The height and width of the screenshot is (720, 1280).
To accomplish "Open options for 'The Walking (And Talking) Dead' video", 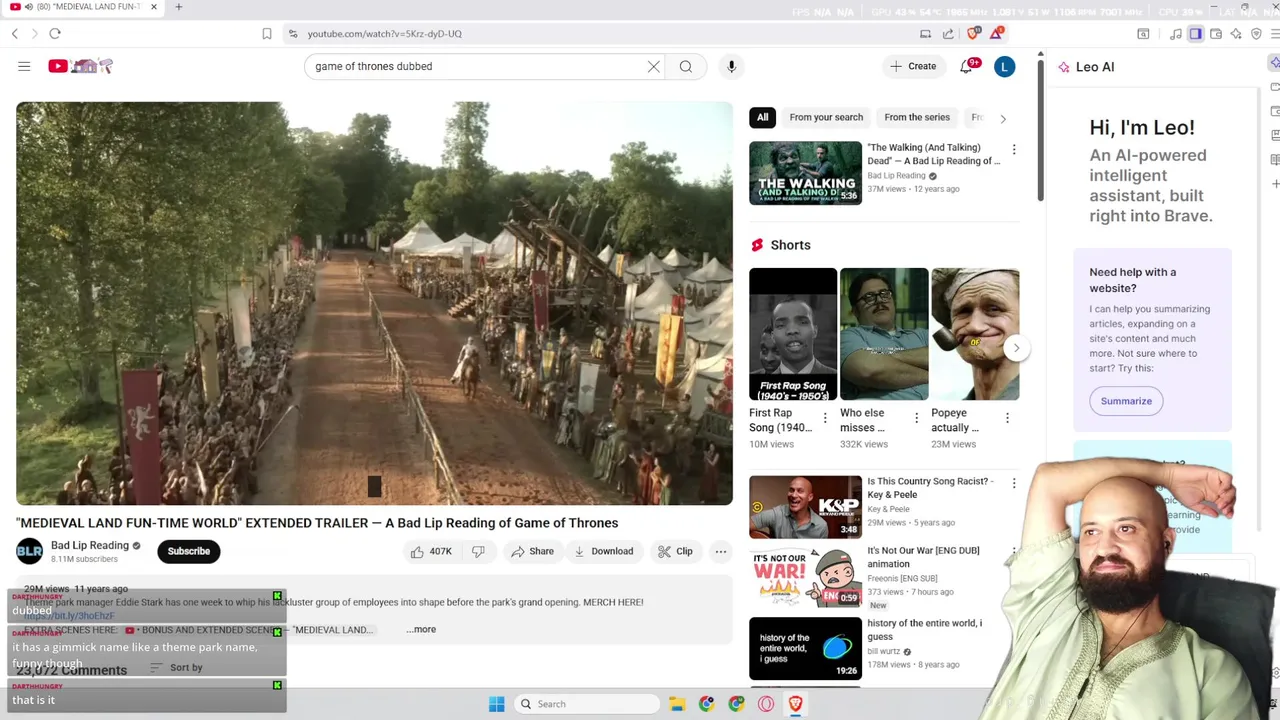I will click(x=1014, y=150).
